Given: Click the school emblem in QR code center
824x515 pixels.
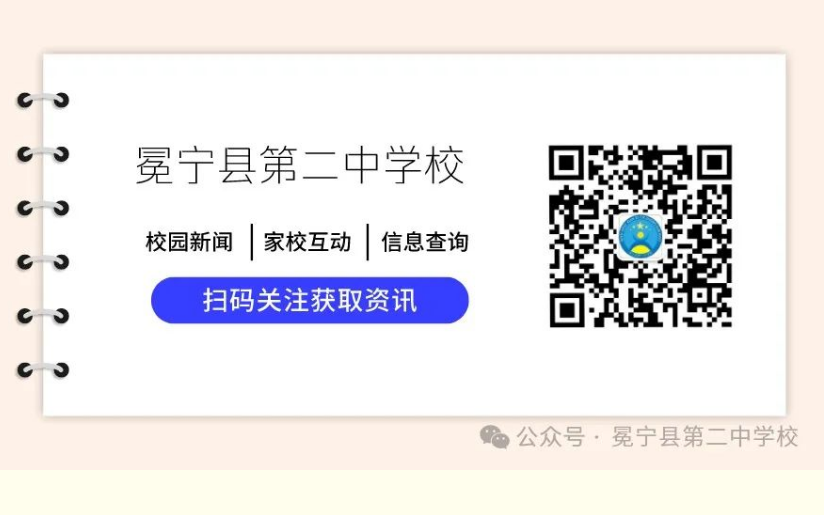Looking at the screenshot, I should click(x=640, y=236).
